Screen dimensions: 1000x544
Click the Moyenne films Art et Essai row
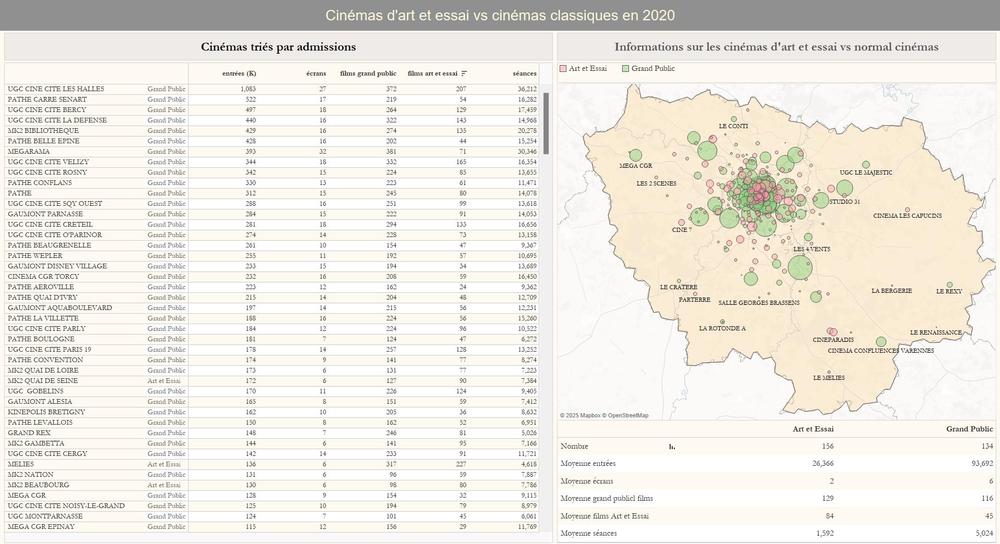pos(777,516)
